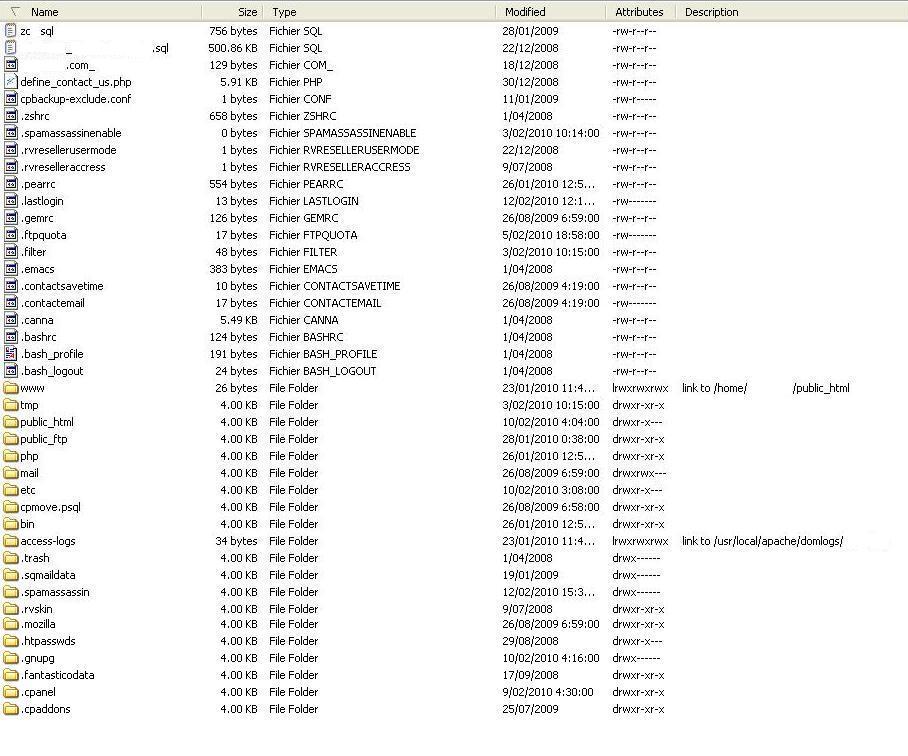Click the .rvskin folder name

point(36,609)
